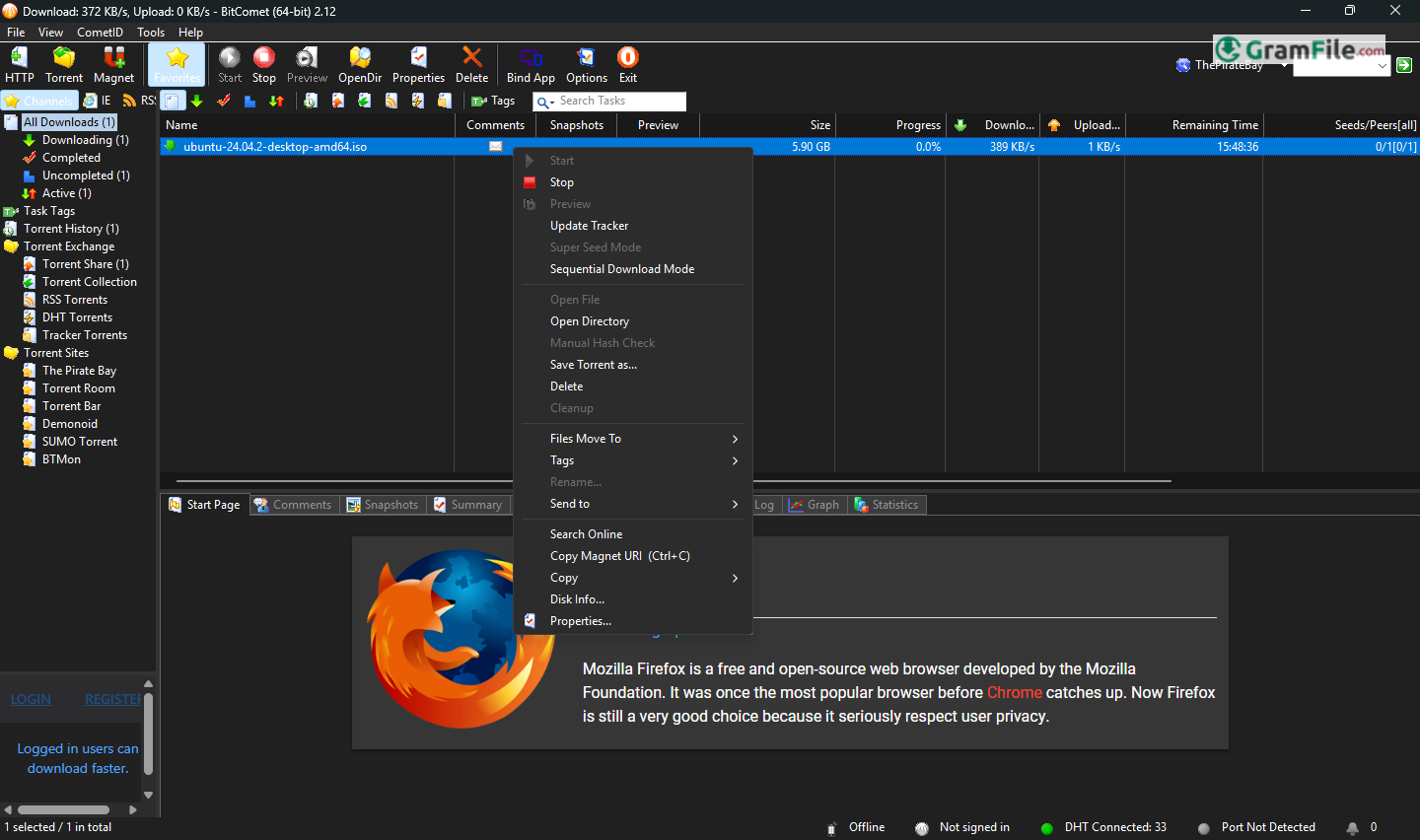1420x840 pixels.
Task: Collapse the Torrent Sites folder
Action: tap(55, 353)
